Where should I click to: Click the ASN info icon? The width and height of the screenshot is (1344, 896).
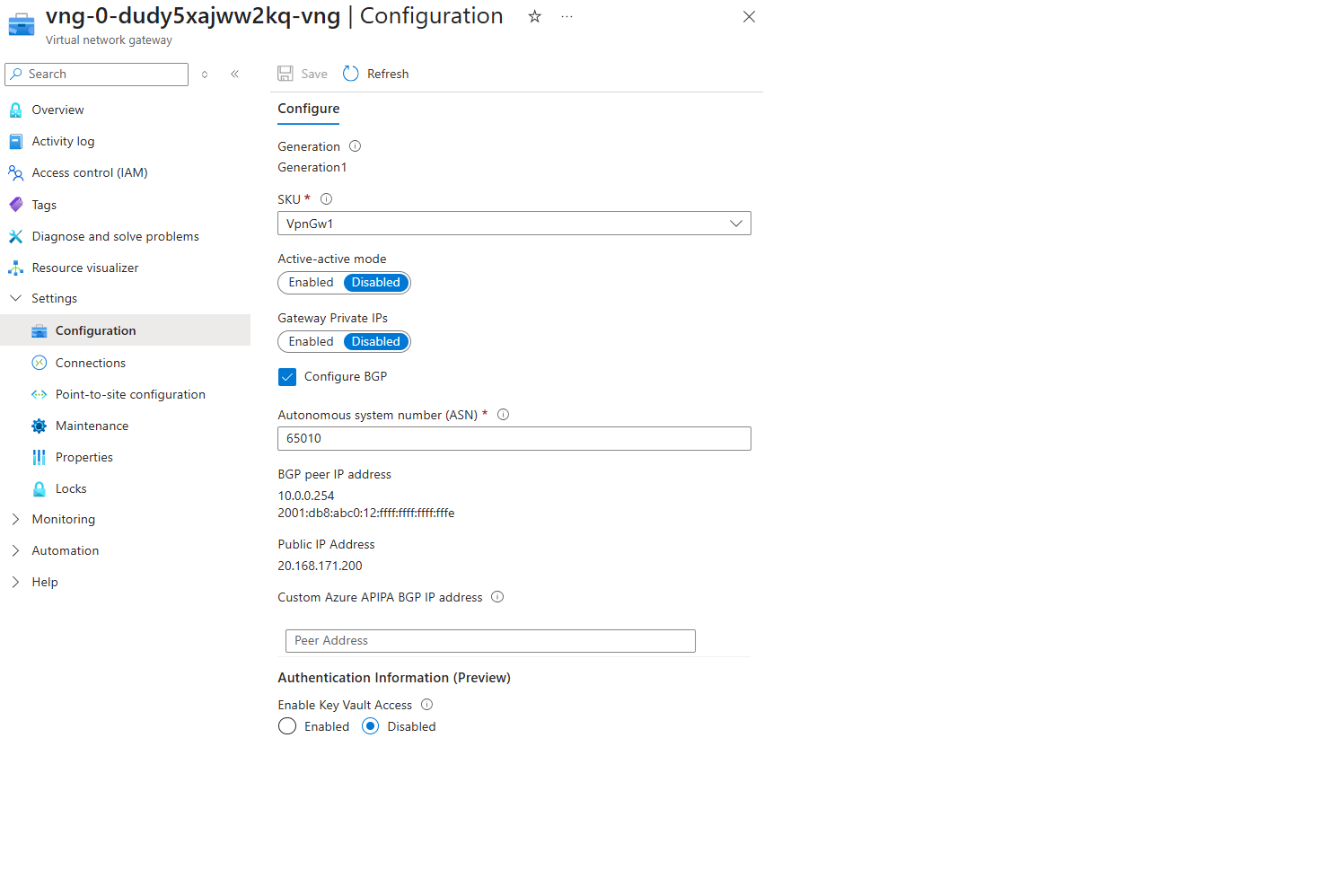(x=504, y=415)
